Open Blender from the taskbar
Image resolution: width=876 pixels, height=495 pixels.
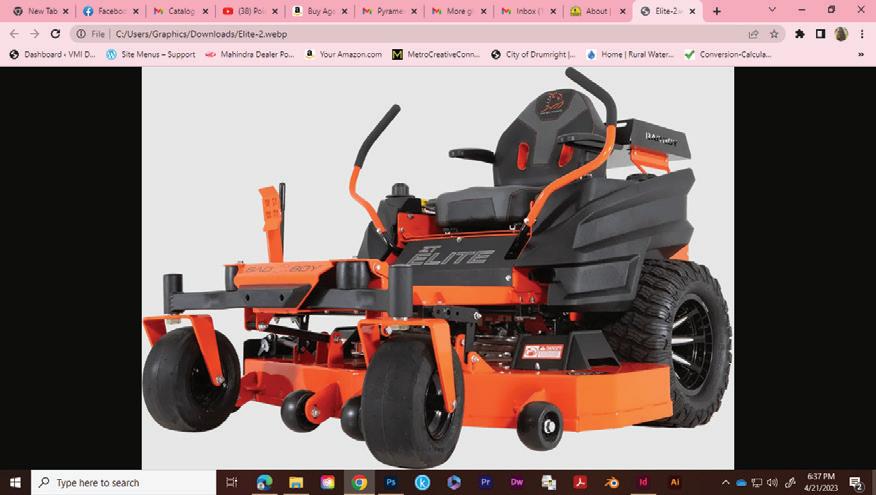pos(612,482)
